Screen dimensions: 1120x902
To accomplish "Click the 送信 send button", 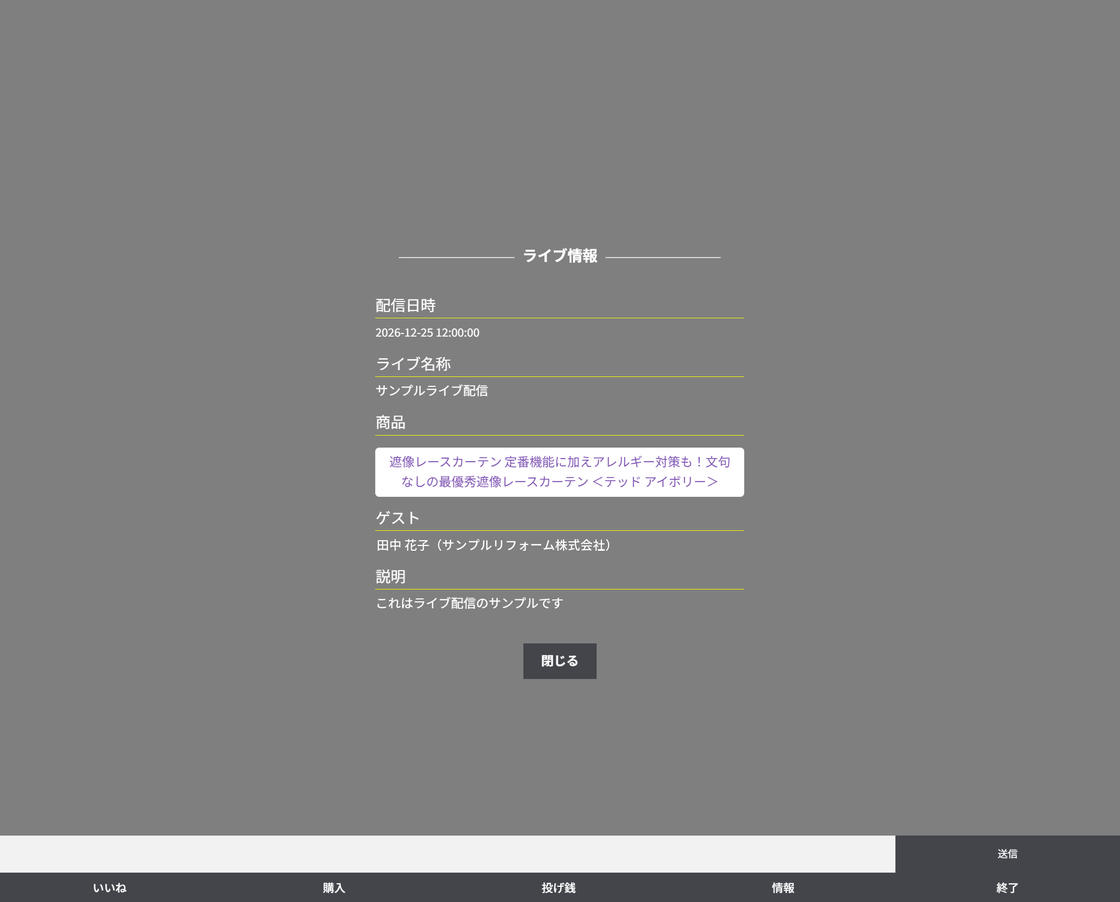I will click(x=1007, y=853).
